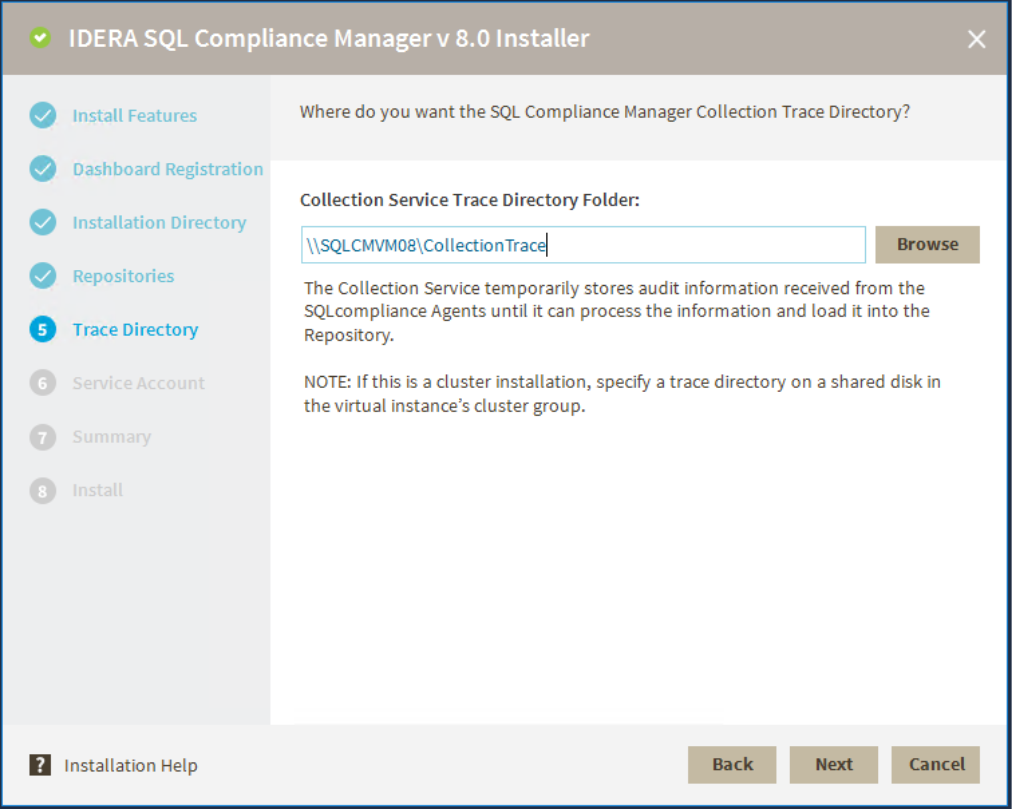
Task: Click the Collection Trace Directory path field
Action: coord(583,245)
